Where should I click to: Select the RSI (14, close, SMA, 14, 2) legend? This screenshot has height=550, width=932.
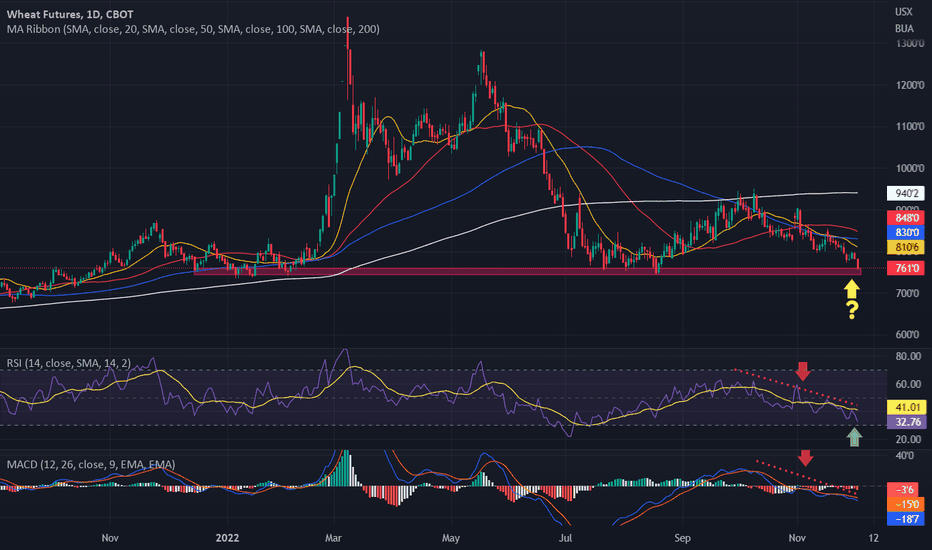point(69,363)
